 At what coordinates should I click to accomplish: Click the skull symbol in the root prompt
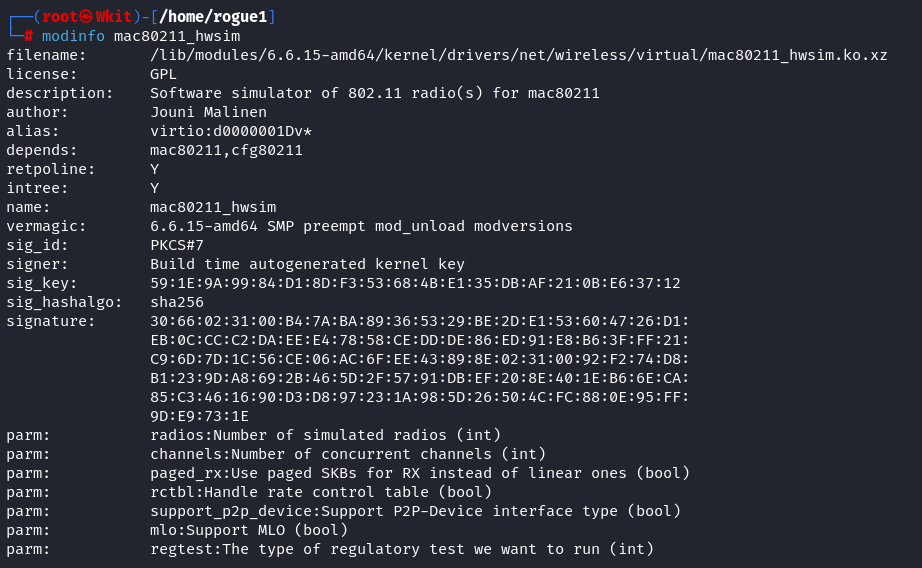(86, 17)
